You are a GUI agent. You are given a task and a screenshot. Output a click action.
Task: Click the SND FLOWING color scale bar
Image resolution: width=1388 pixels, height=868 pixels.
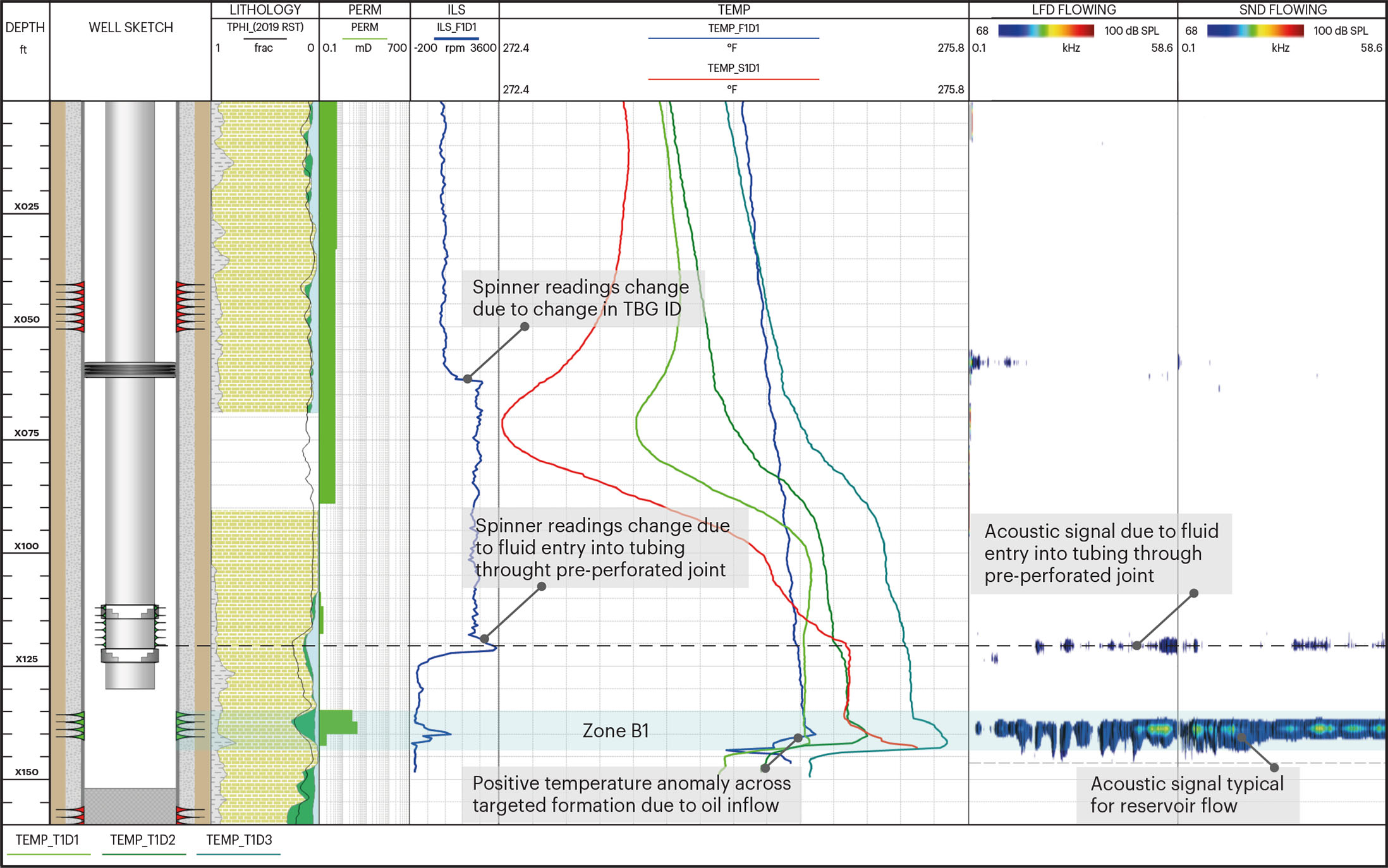pos(1255,30)
